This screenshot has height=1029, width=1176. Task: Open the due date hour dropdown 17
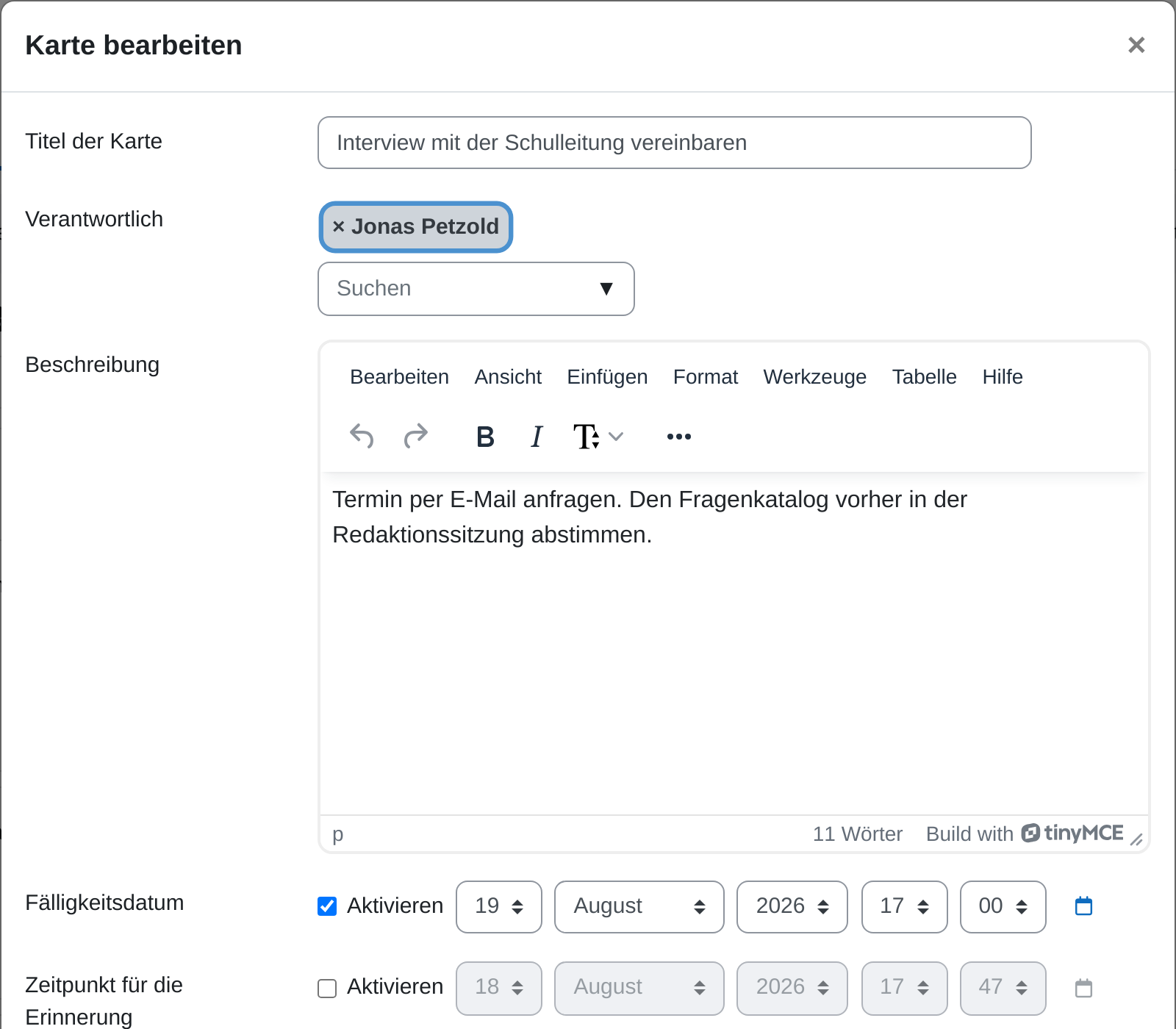click(x=905, y=907)
